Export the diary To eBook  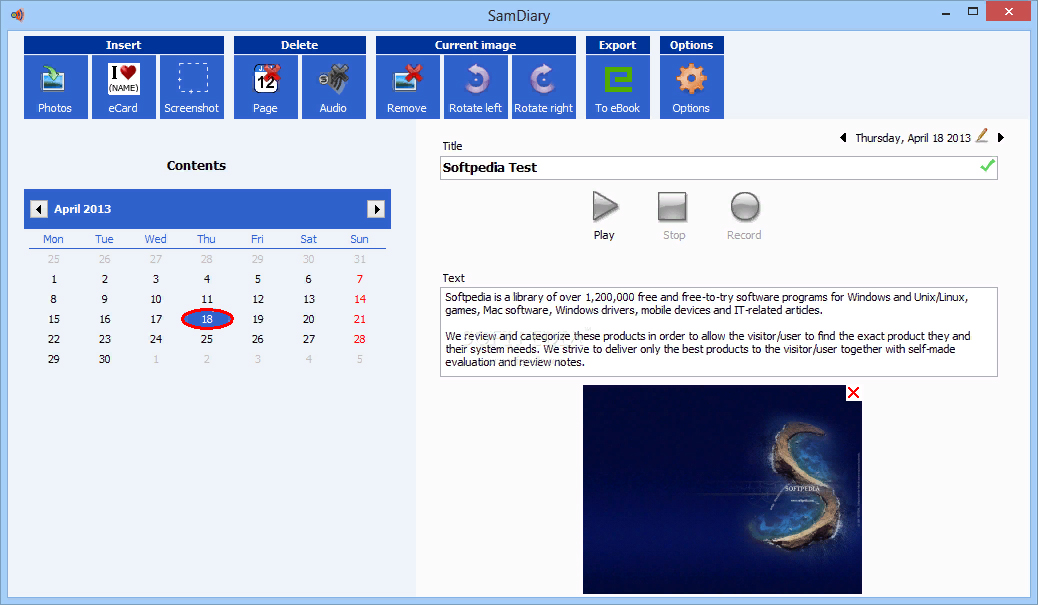(618, 87)
